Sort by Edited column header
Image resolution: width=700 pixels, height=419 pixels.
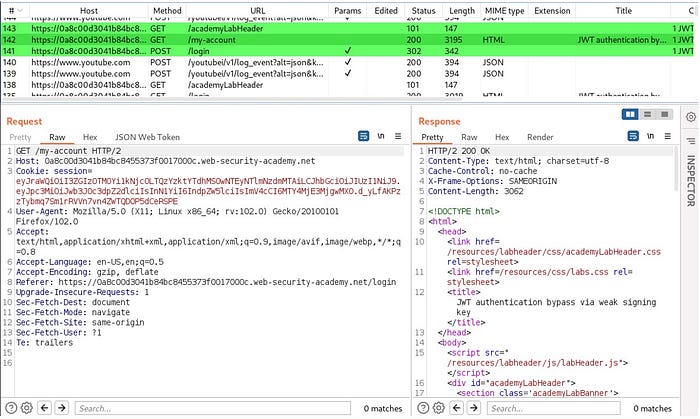click(386, 11)
